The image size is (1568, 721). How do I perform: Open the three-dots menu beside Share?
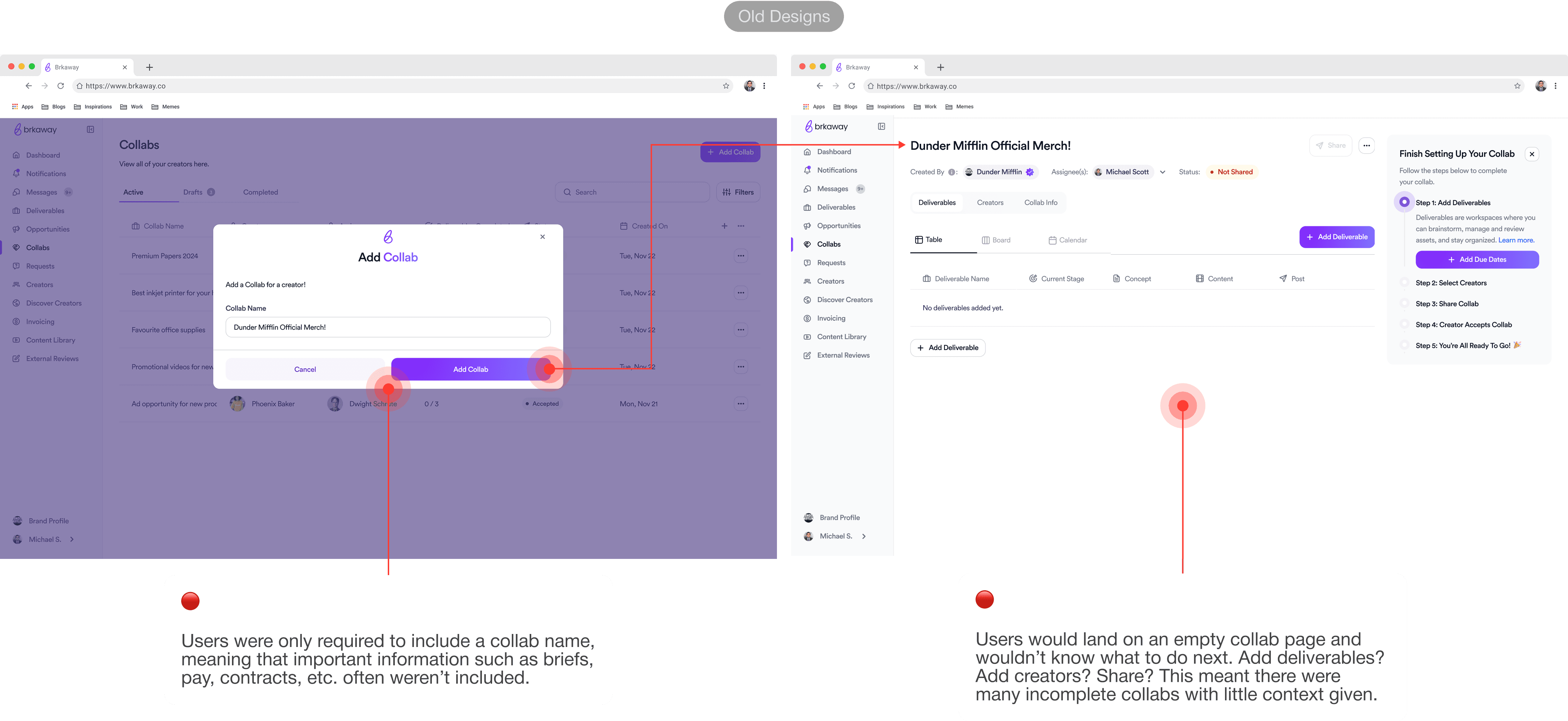[x=1366, y=146]
